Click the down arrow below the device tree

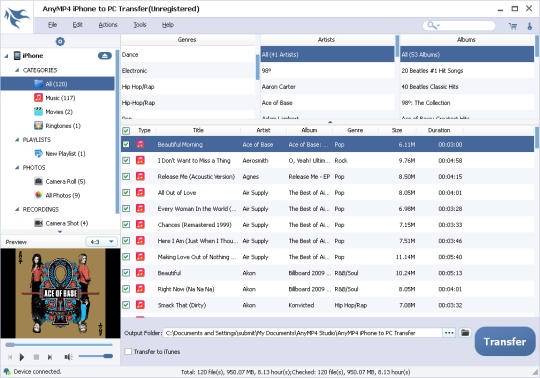pyautogui.click(x=60, y=232)
